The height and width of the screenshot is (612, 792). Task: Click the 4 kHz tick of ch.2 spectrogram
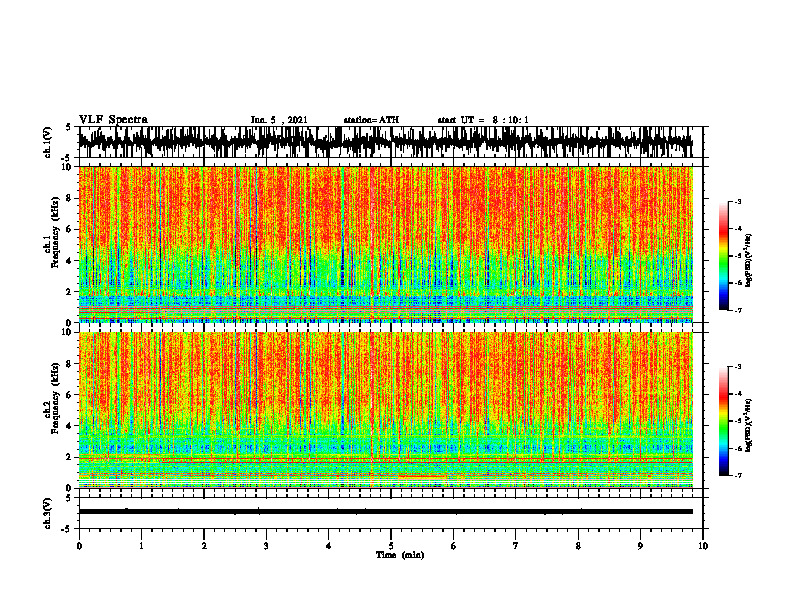(x=70, y=426)
